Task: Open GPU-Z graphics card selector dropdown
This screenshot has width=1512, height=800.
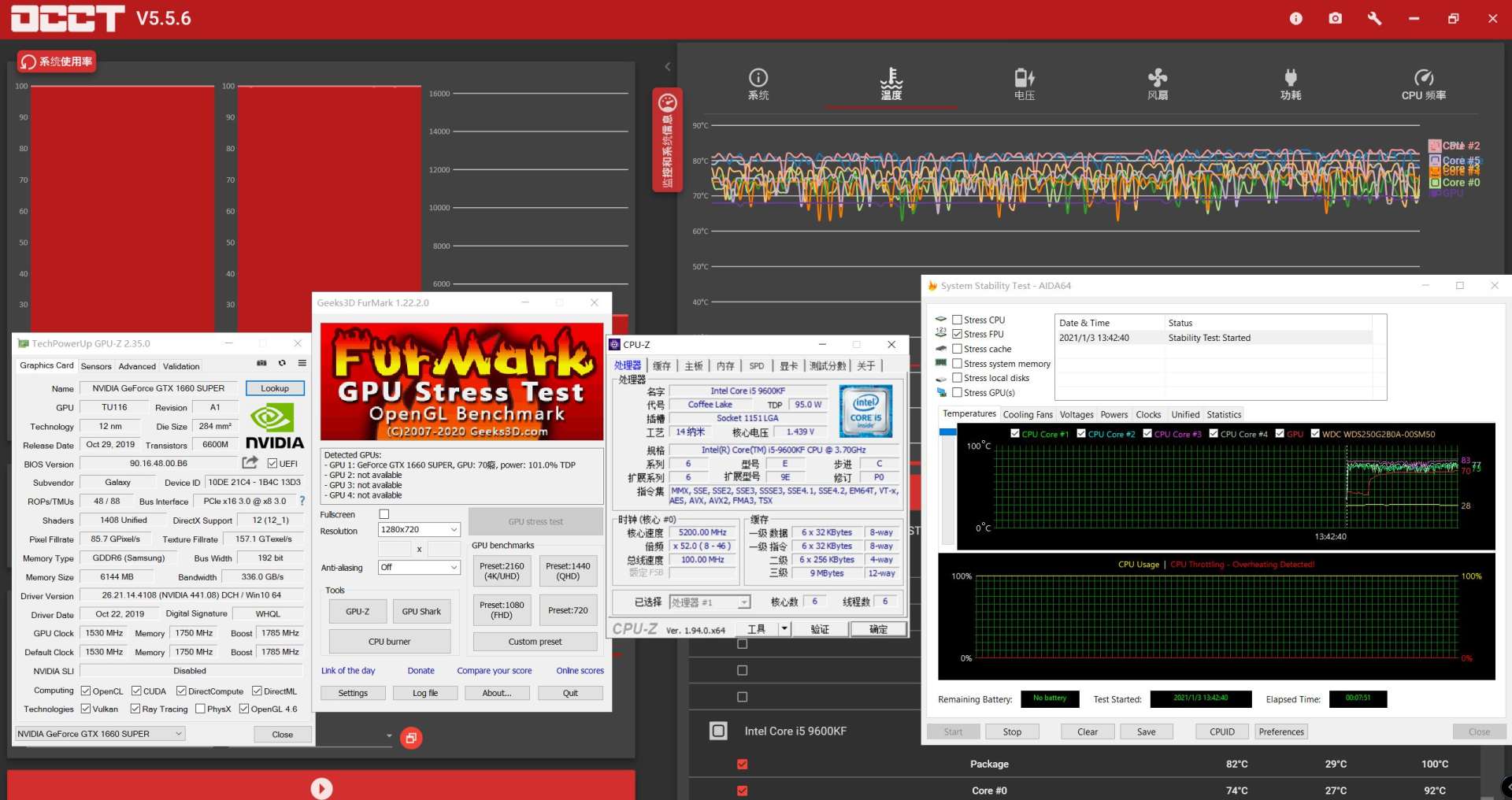Action: pos(100,734)
